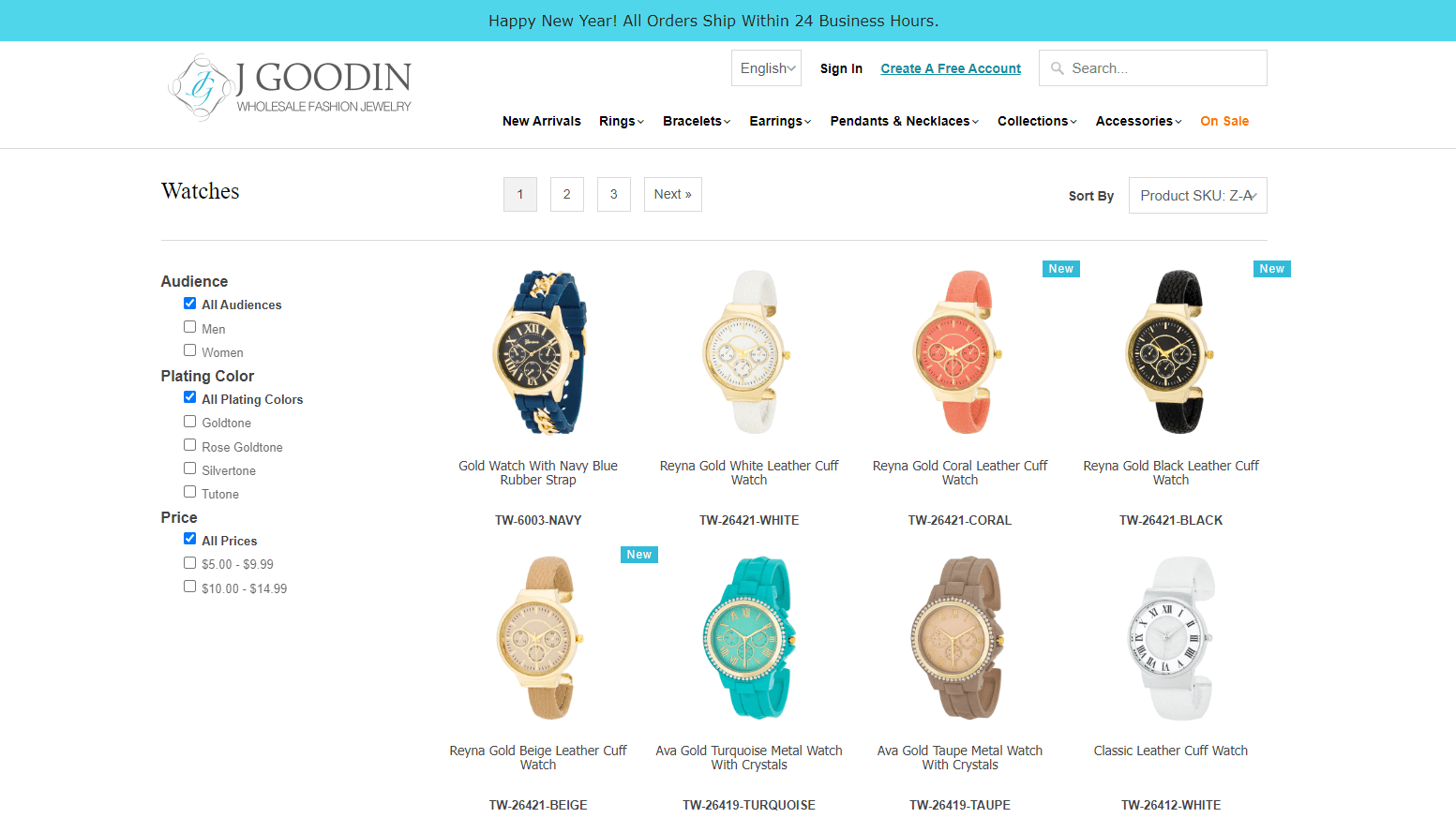Screen dimensions: 1456x818
Task: Click the J Goodin logo
Action: click(290, 87)
